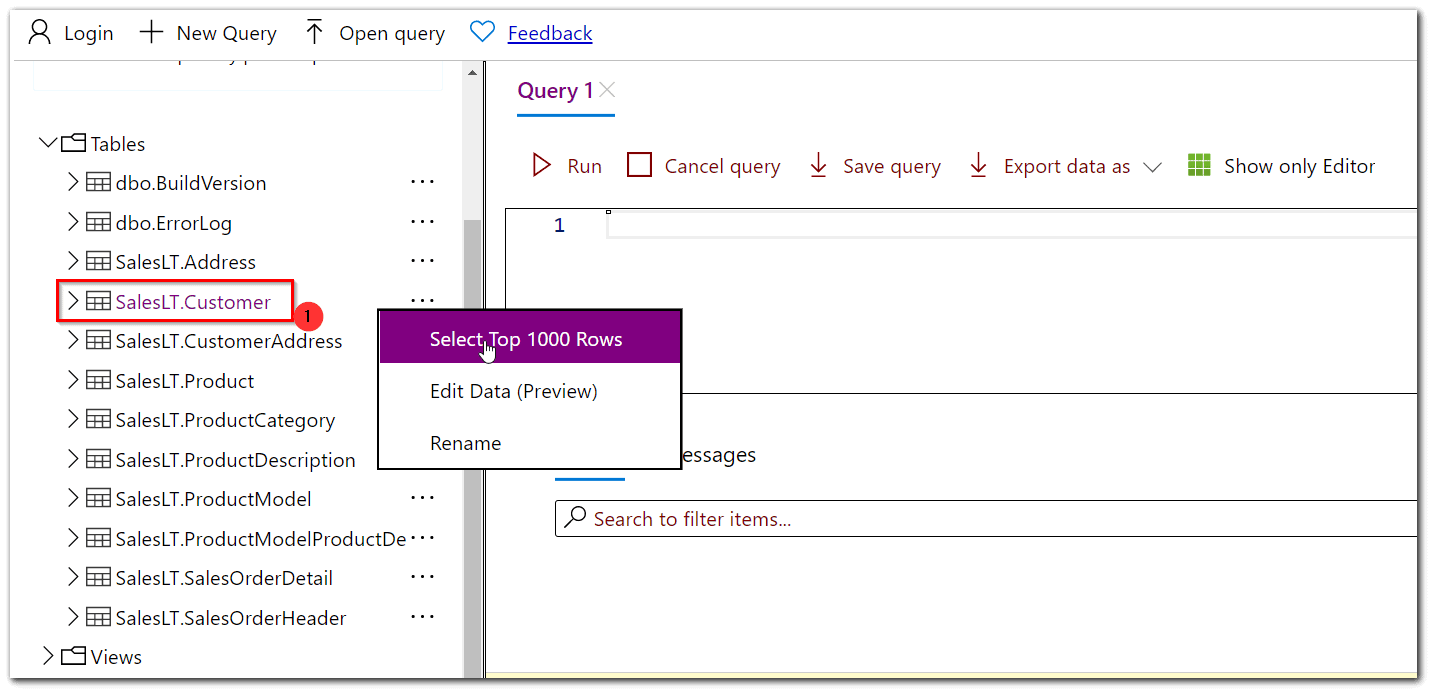Open ellipsis menu for SalesLT.Address table
The height and width of the screenshot is (696, 1435).
pos(422,260)
